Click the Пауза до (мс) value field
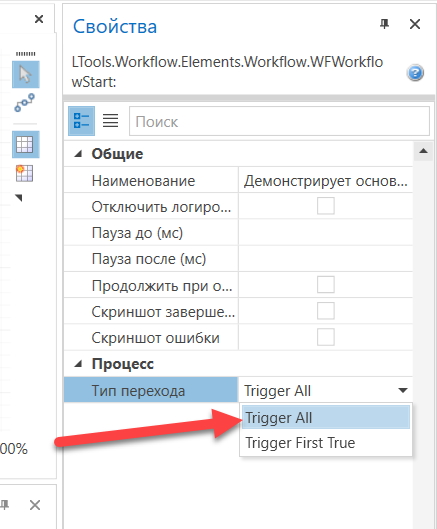Image resolution: width=437 pixels, height=529 pixels. pyautogui.click(x=325, y=233)
